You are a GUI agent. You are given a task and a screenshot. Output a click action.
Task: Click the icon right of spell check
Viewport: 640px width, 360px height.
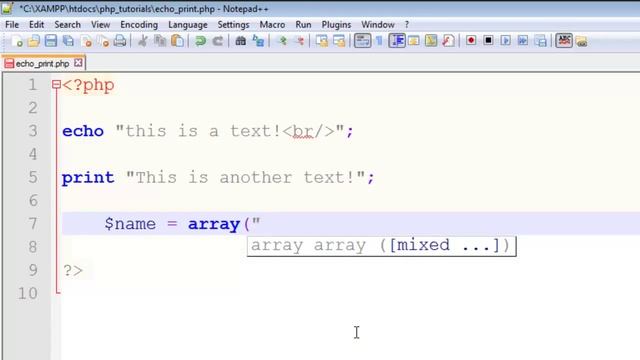pyautogui.click(x=582, y=41)
